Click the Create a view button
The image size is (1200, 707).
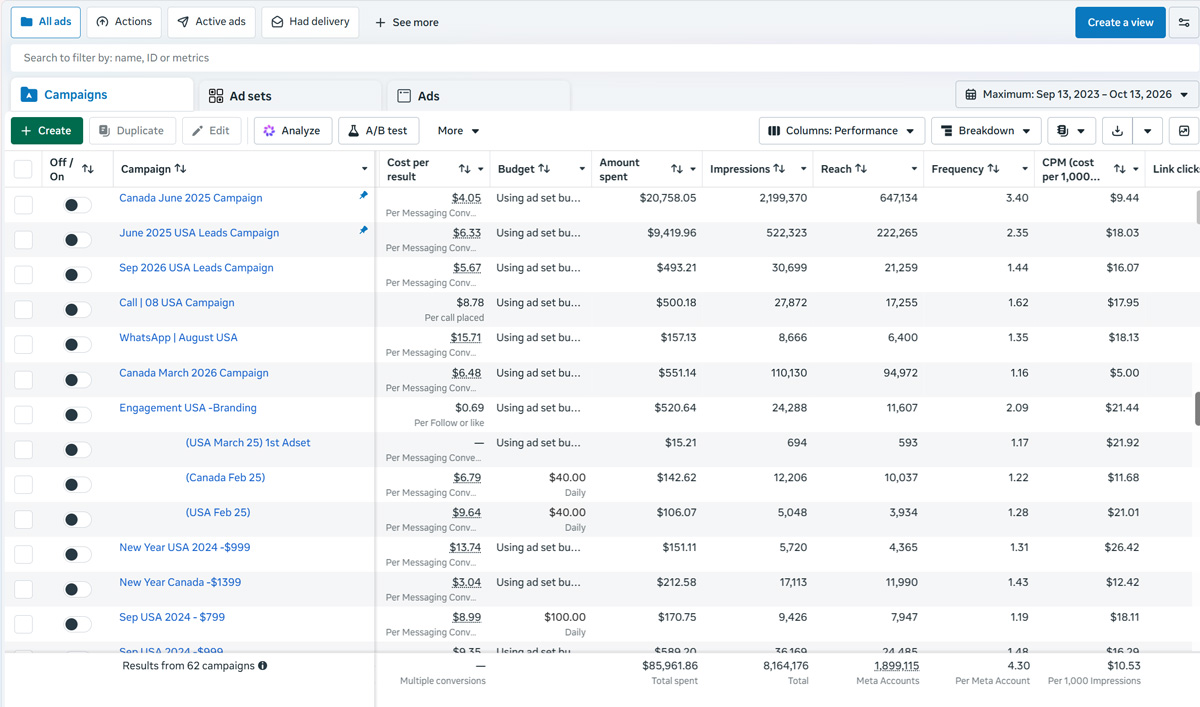[1120, 22]
